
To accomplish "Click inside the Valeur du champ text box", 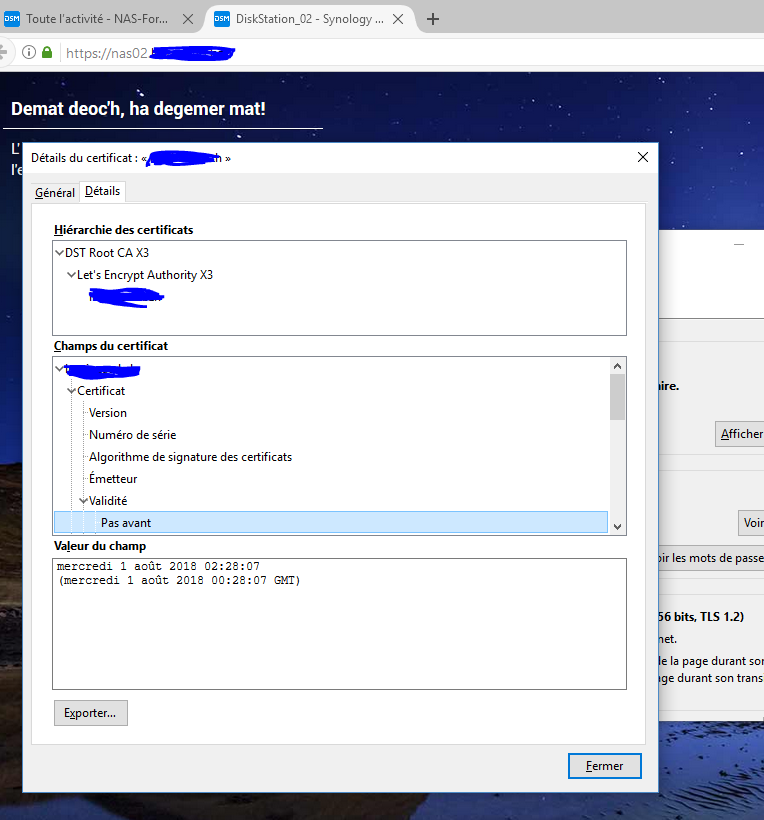I will click(339, 624).
